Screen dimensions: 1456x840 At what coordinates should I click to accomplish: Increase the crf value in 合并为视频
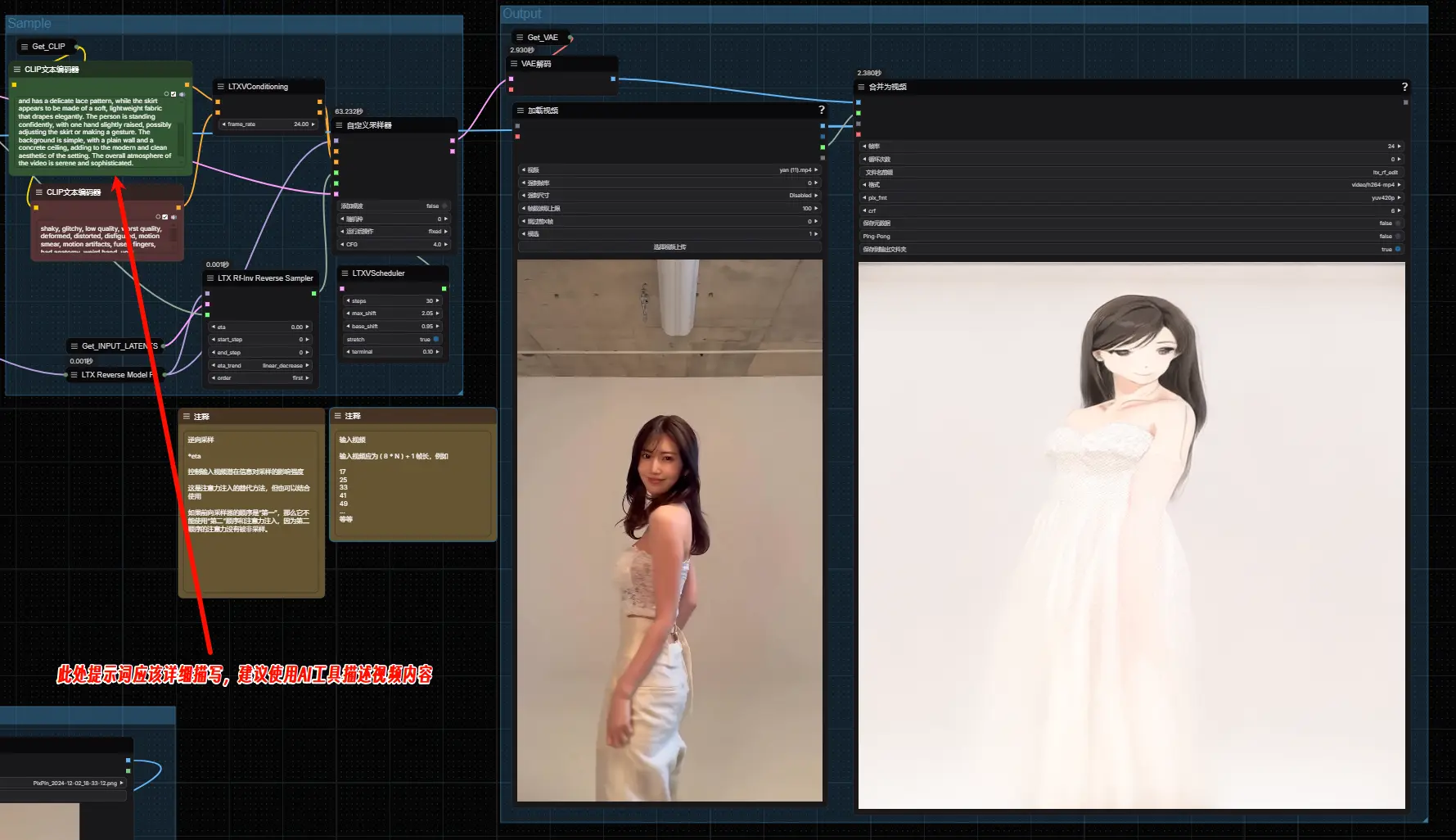1400,211
